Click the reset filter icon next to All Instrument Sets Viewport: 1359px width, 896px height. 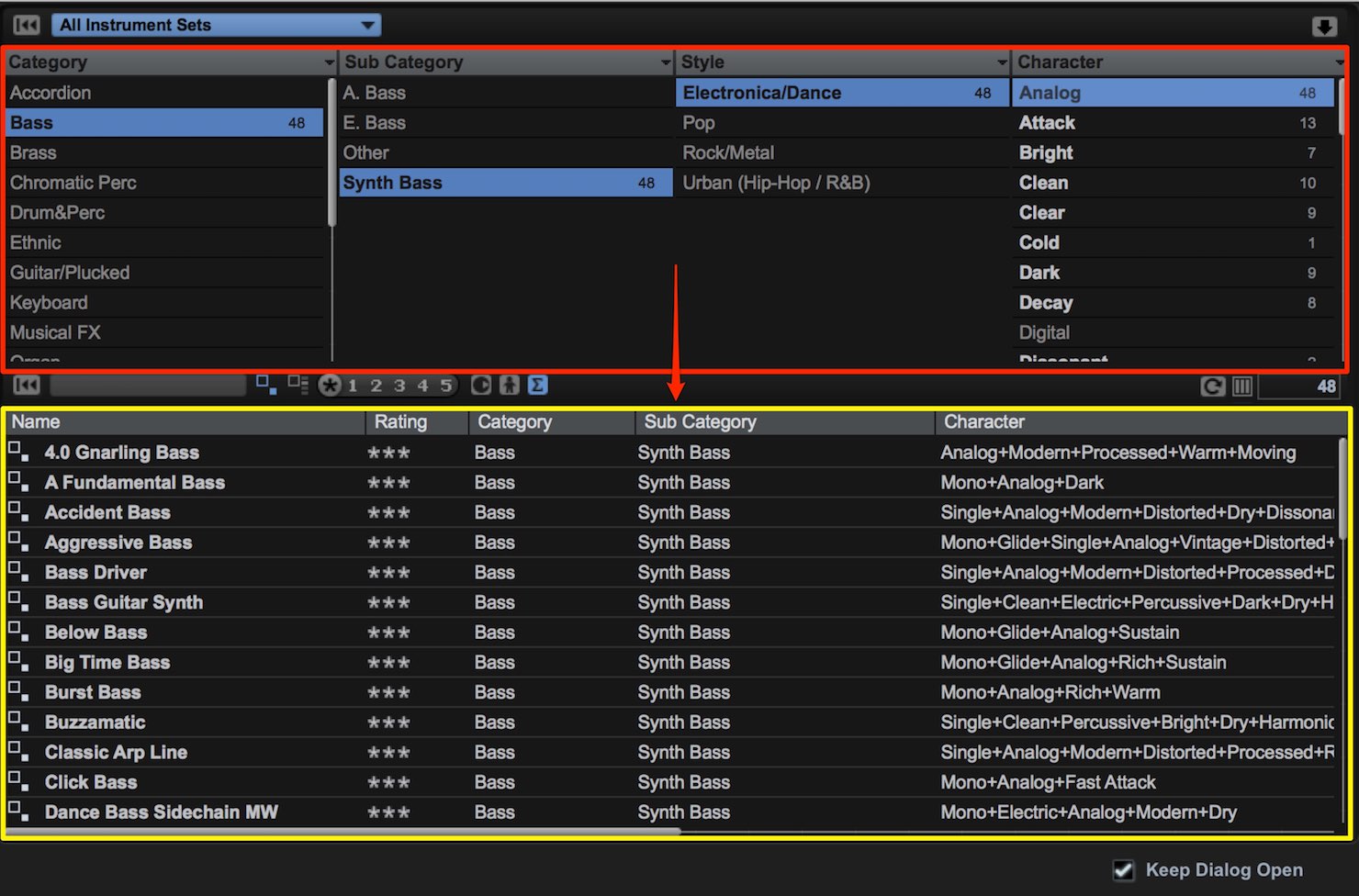(x=27, y=25)
